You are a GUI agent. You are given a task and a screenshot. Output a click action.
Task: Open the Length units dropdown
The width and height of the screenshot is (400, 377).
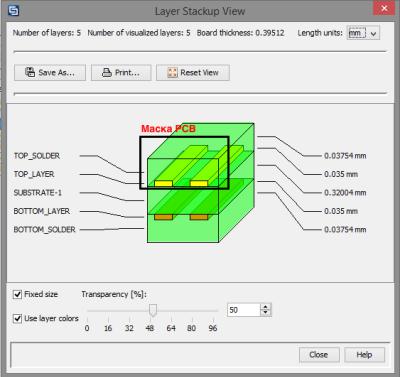point(363,33)
